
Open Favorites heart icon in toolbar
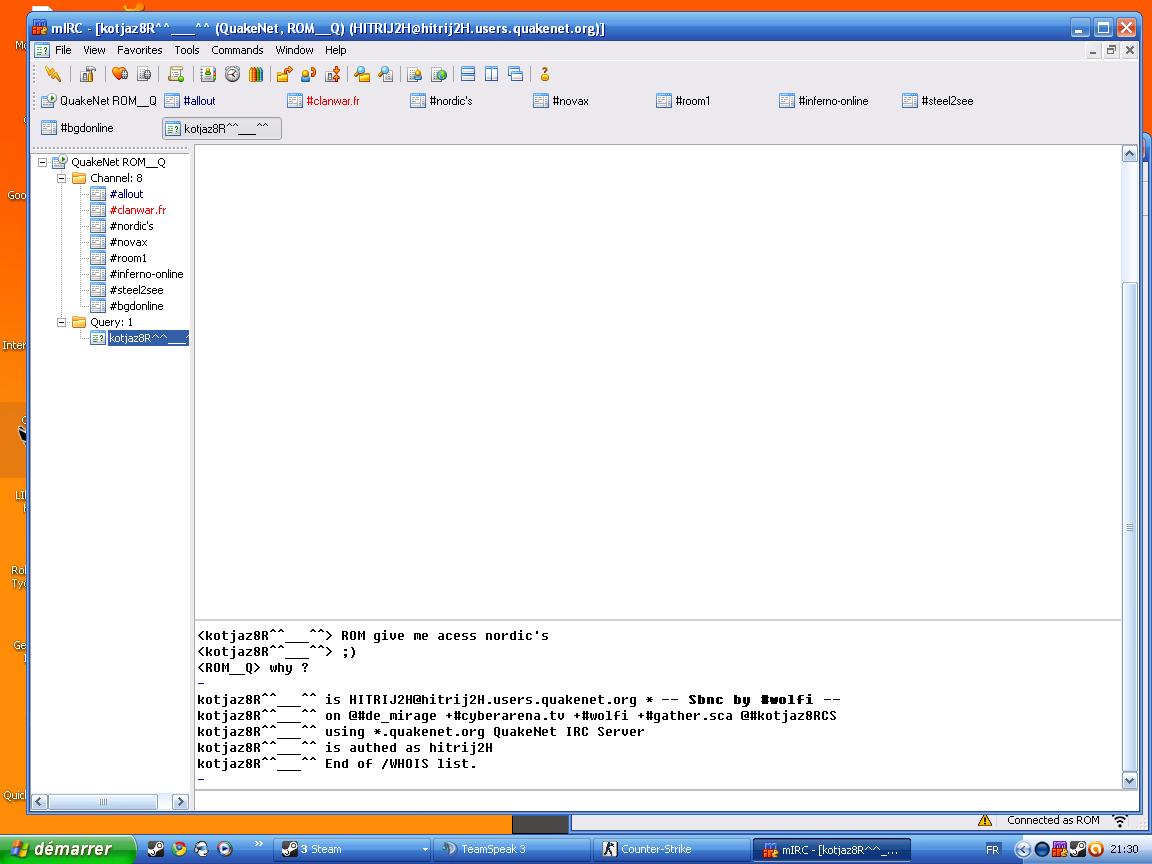click(119, 74)
